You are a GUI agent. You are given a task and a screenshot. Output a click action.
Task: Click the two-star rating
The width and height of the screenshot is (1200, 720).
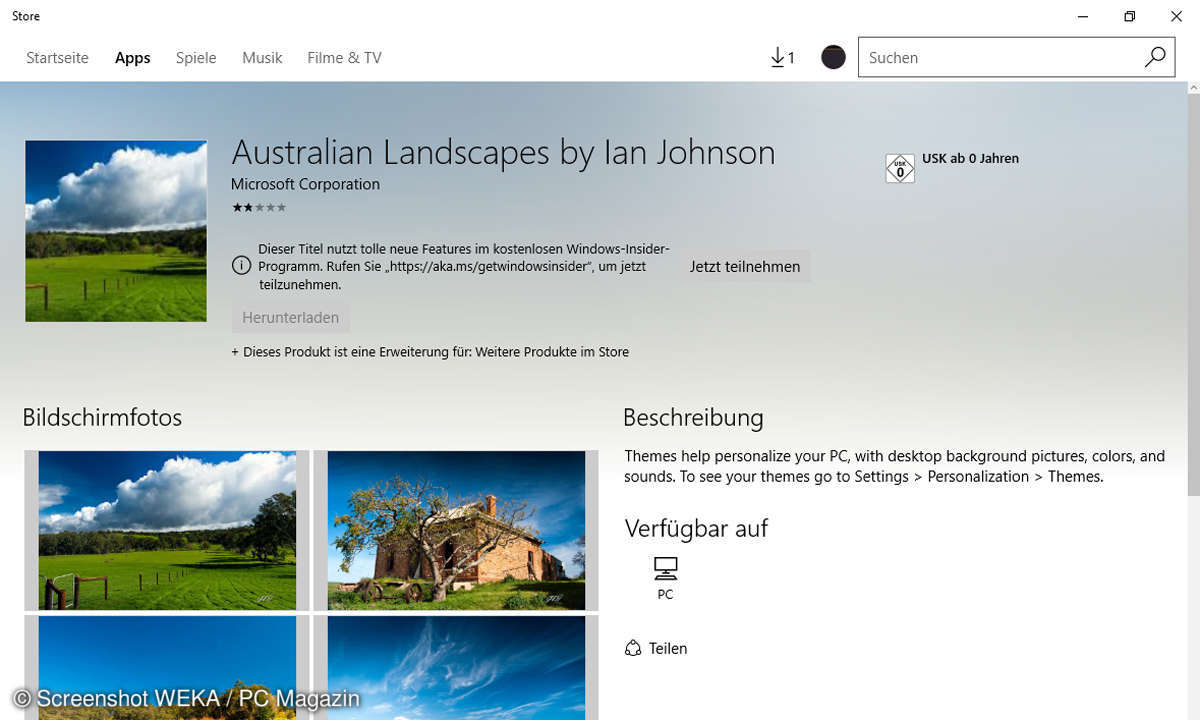pyautogui.click(x=258, y=207)
